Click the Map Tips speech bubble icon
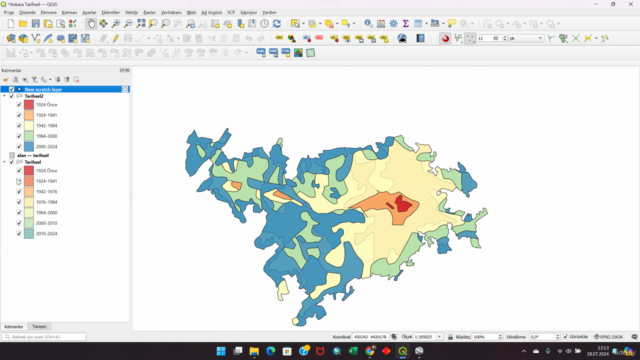The height and width of the screenshot is (360, 640). click(451, 24)
